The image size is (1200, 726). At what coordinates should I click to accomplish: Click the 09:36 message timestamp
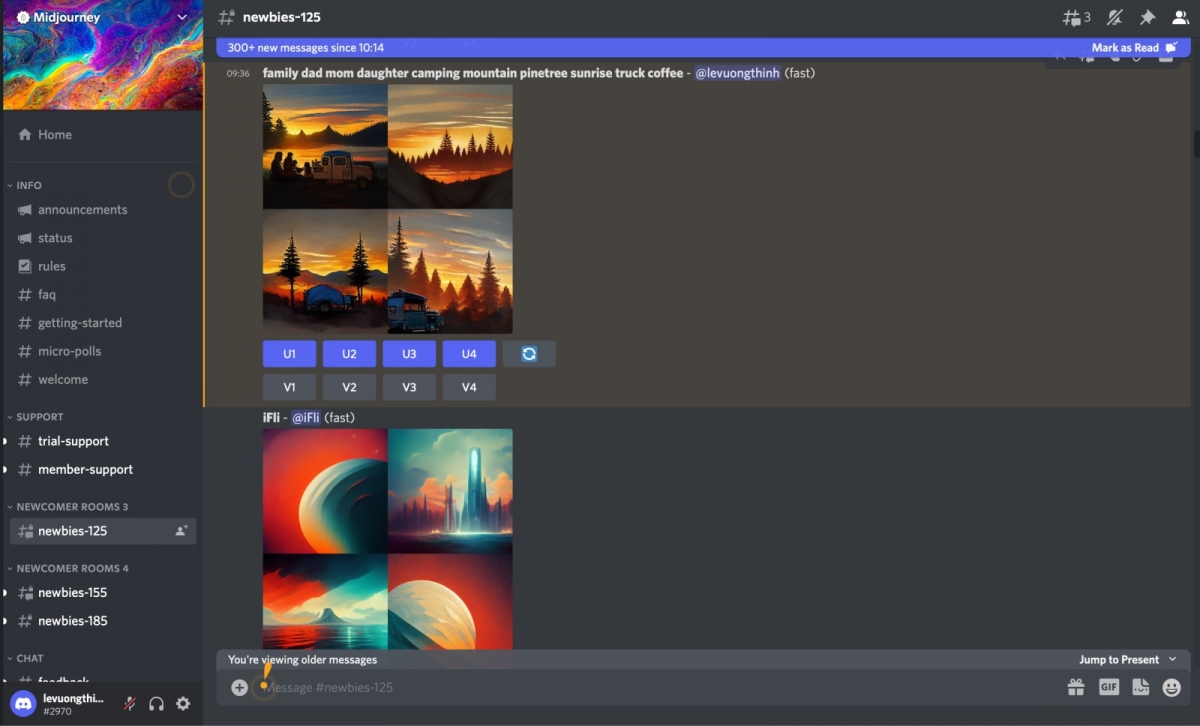click(238, 73)
